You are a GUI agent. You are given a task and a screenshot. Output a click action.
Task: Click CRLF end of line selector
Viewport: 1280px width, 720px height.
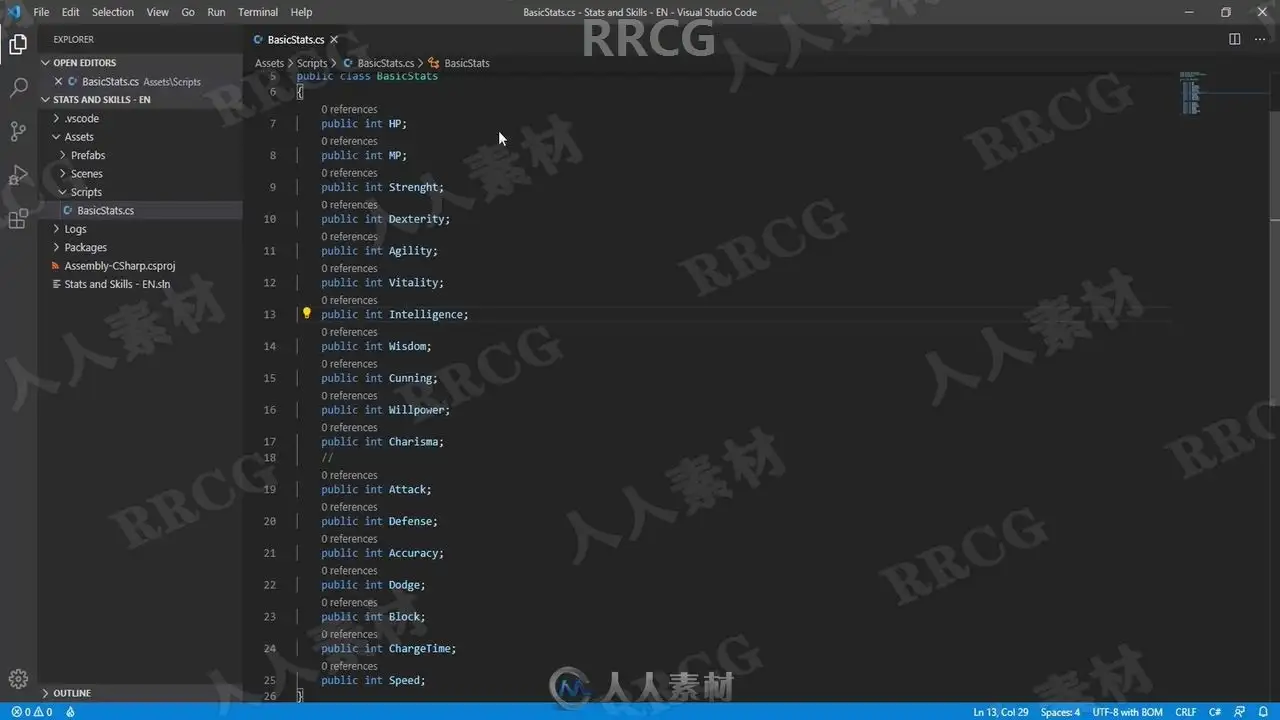pyautogui.click(x=1186, y=712)
